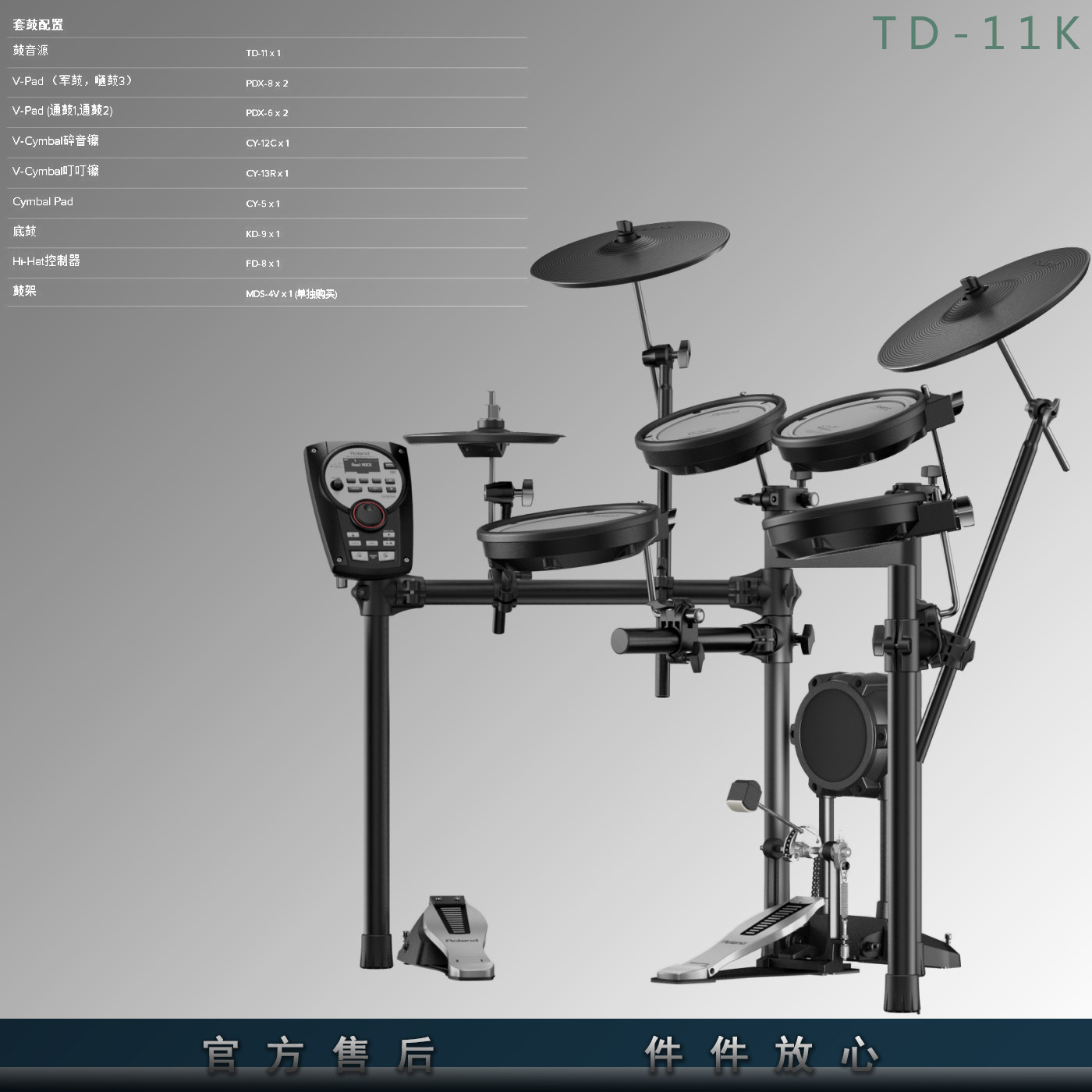Select the 'Hi-Hat控制器' label

pyautogui.click(x=46, y=261)
